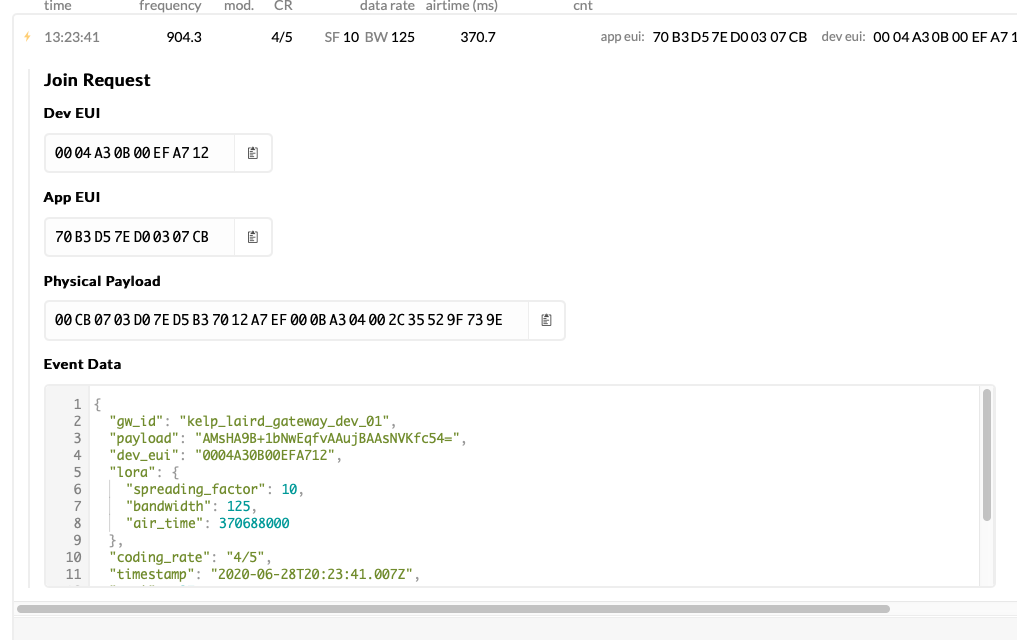The height and width of the screenshot is (640, 1017).
Task: Click line number 1 in the code gutter
Action: tap(77, 405)
